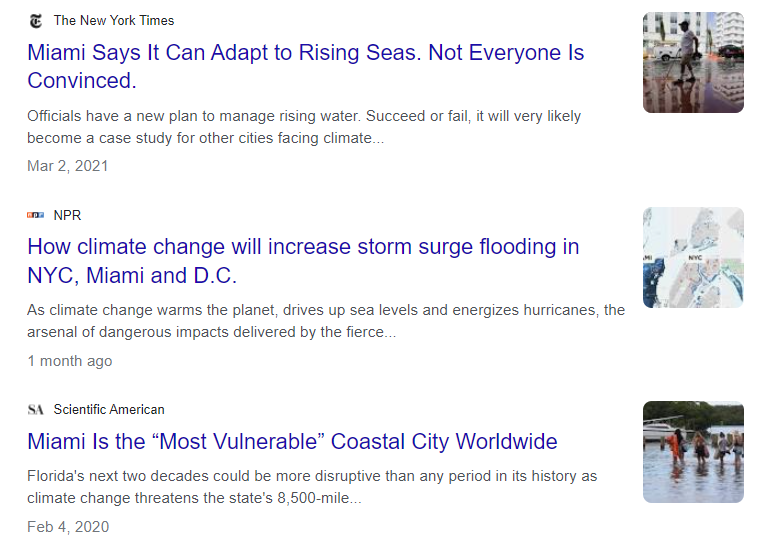Click the NPR source label
Viewport: 764px width, 554px height.
tap(67, 215)
